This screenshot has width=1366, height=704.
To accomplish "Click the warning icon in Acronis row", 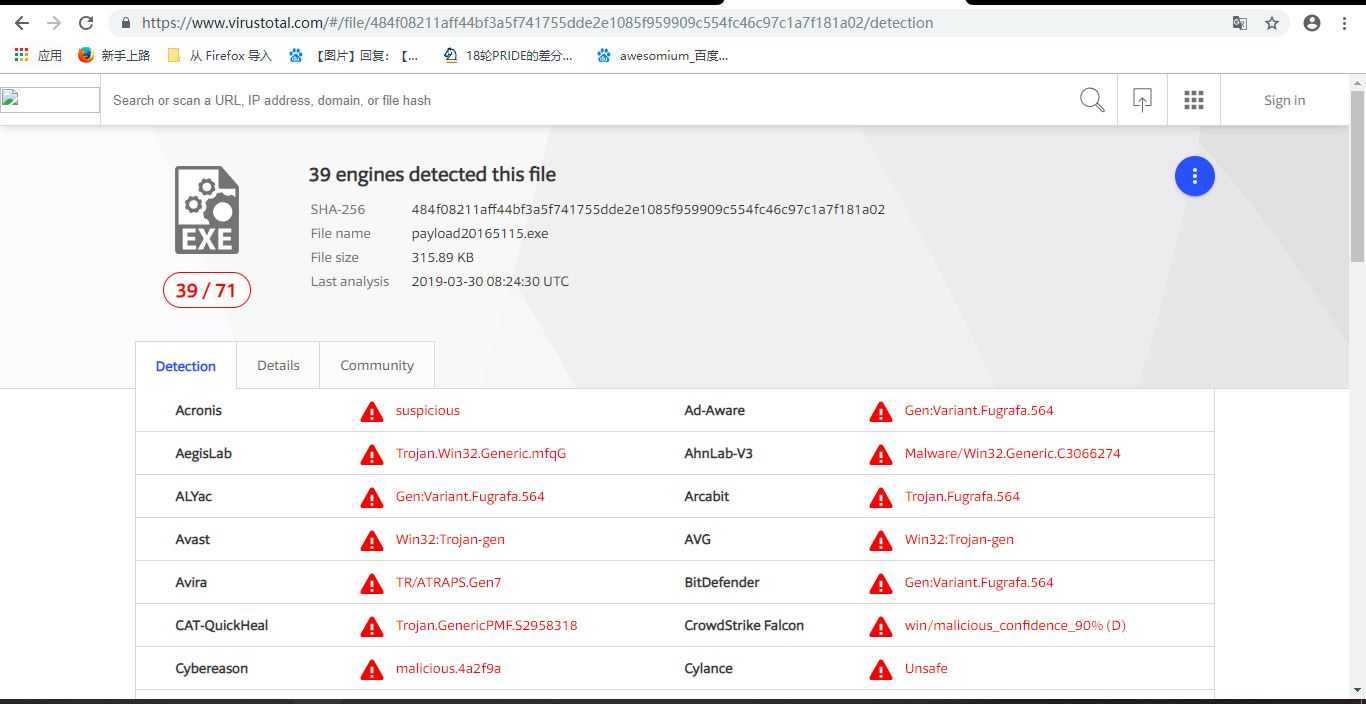I will (372, 411).
